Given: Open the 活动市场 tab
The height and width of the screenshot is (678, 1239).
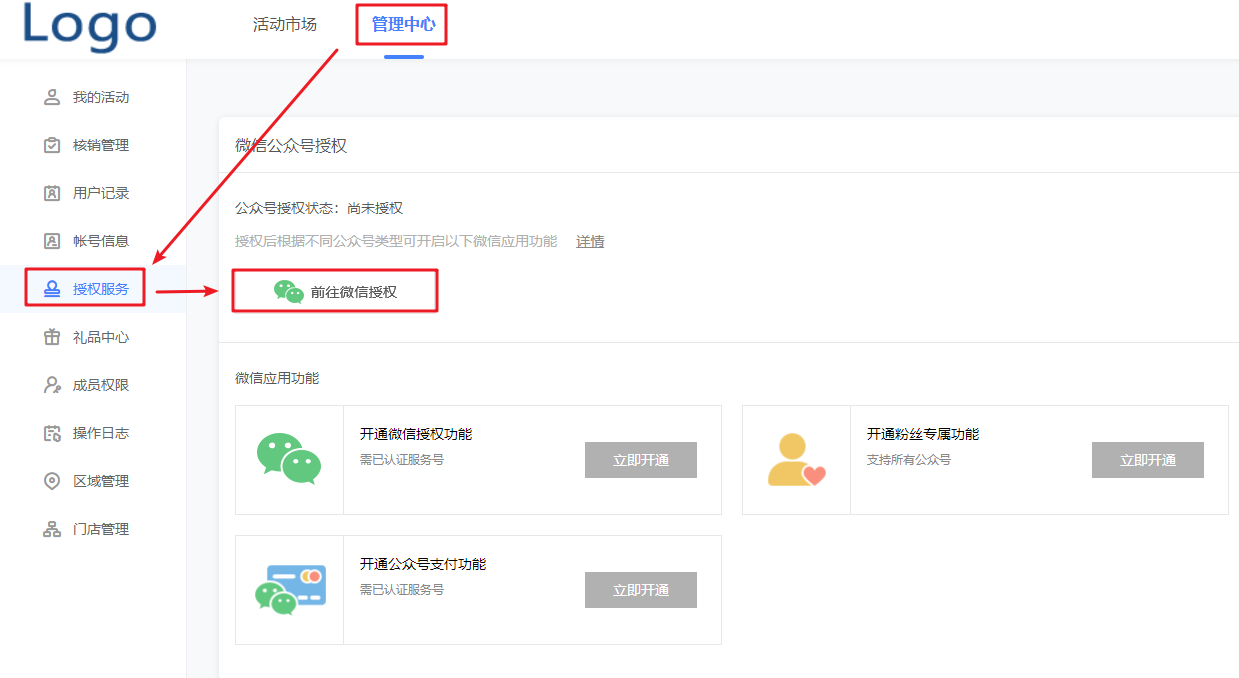Looking at the screenshot, I should (x=285, y=24).
